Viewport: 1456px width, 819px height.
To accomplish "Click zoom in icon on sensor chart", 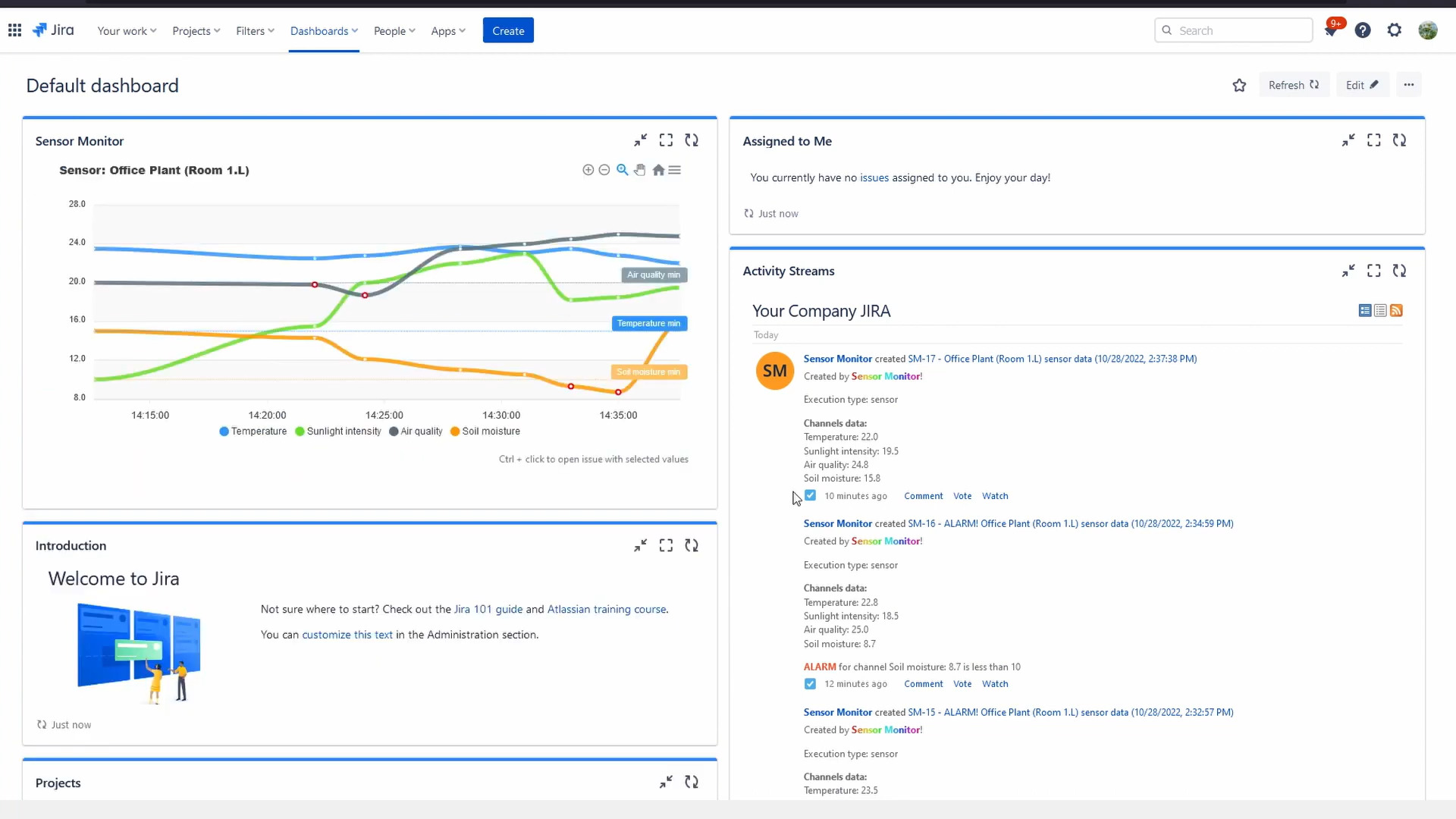I will [588, 170].
